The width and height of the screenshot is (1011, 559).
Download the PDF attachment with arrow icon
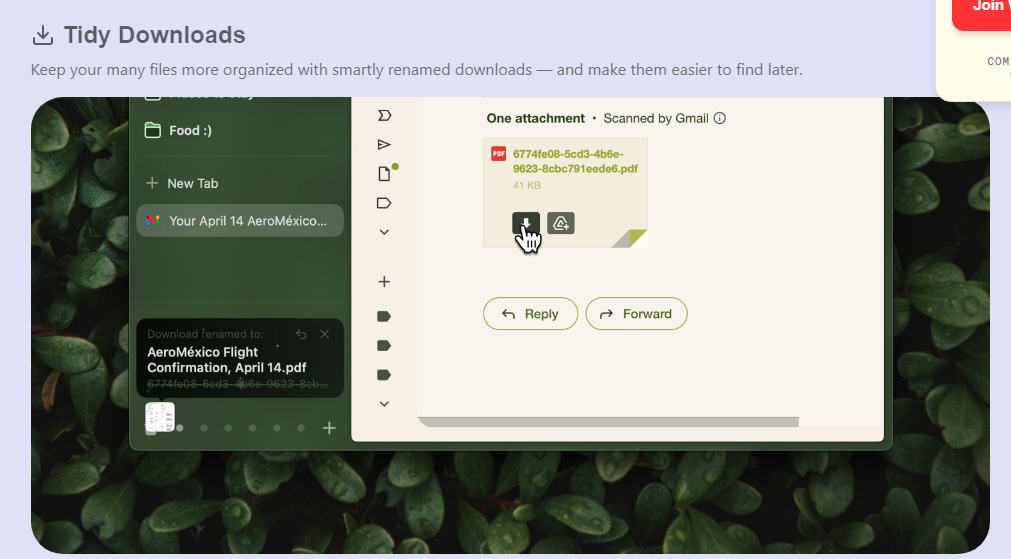point(525,223)
